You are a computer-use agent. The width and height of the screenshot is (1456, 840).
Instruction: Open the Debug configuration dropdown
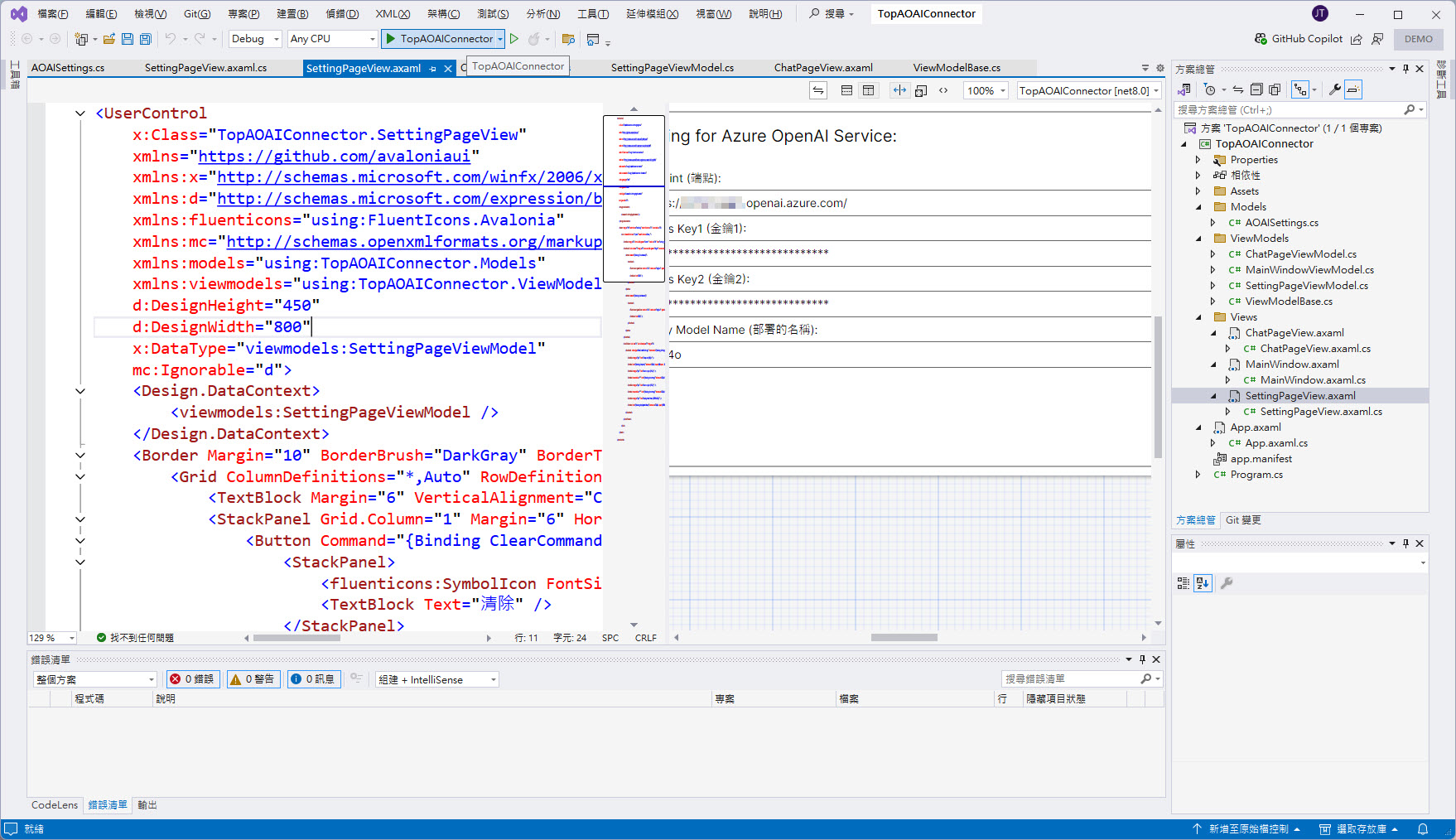point(255,39)
